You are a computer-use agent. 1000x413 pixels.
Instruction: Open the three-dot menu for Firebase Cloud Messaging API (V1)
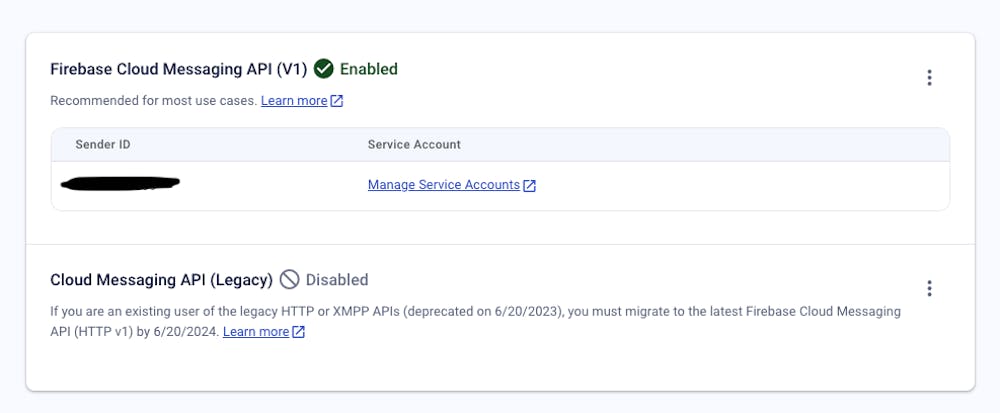pyautogui.click(x=929, y=78)
